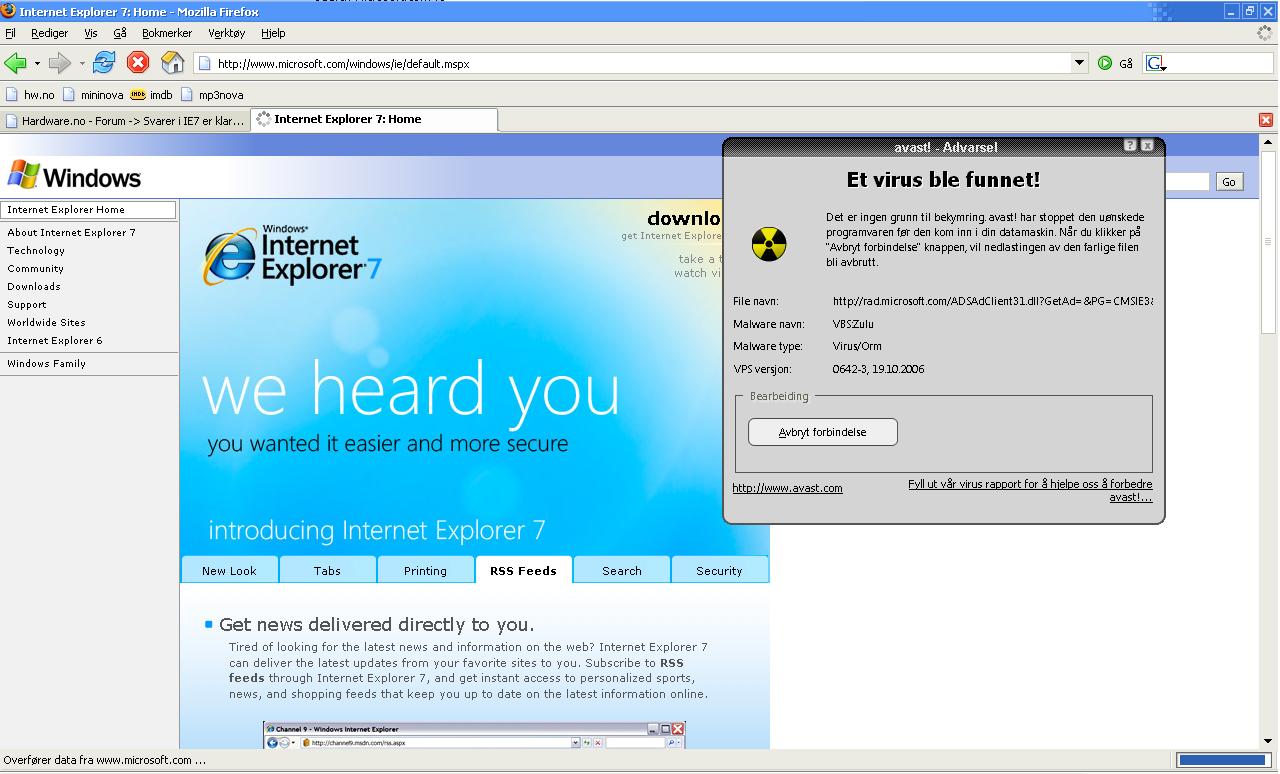Viewport: 1280px width, 774px height.
Task: Click the radiation warning icon in avast dialog
Action: click(x=769, y=243)
